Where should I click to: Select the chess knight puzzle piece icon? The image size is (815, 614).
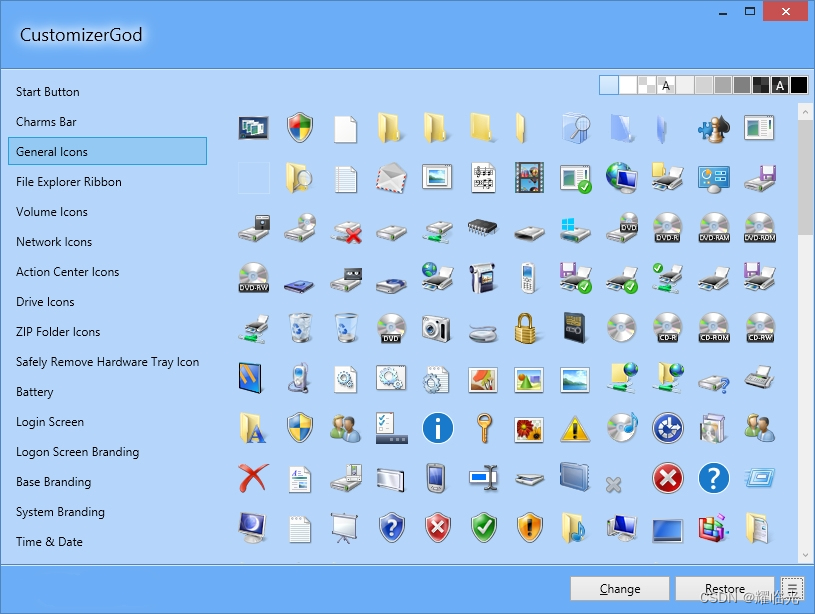tap(714, 128)
